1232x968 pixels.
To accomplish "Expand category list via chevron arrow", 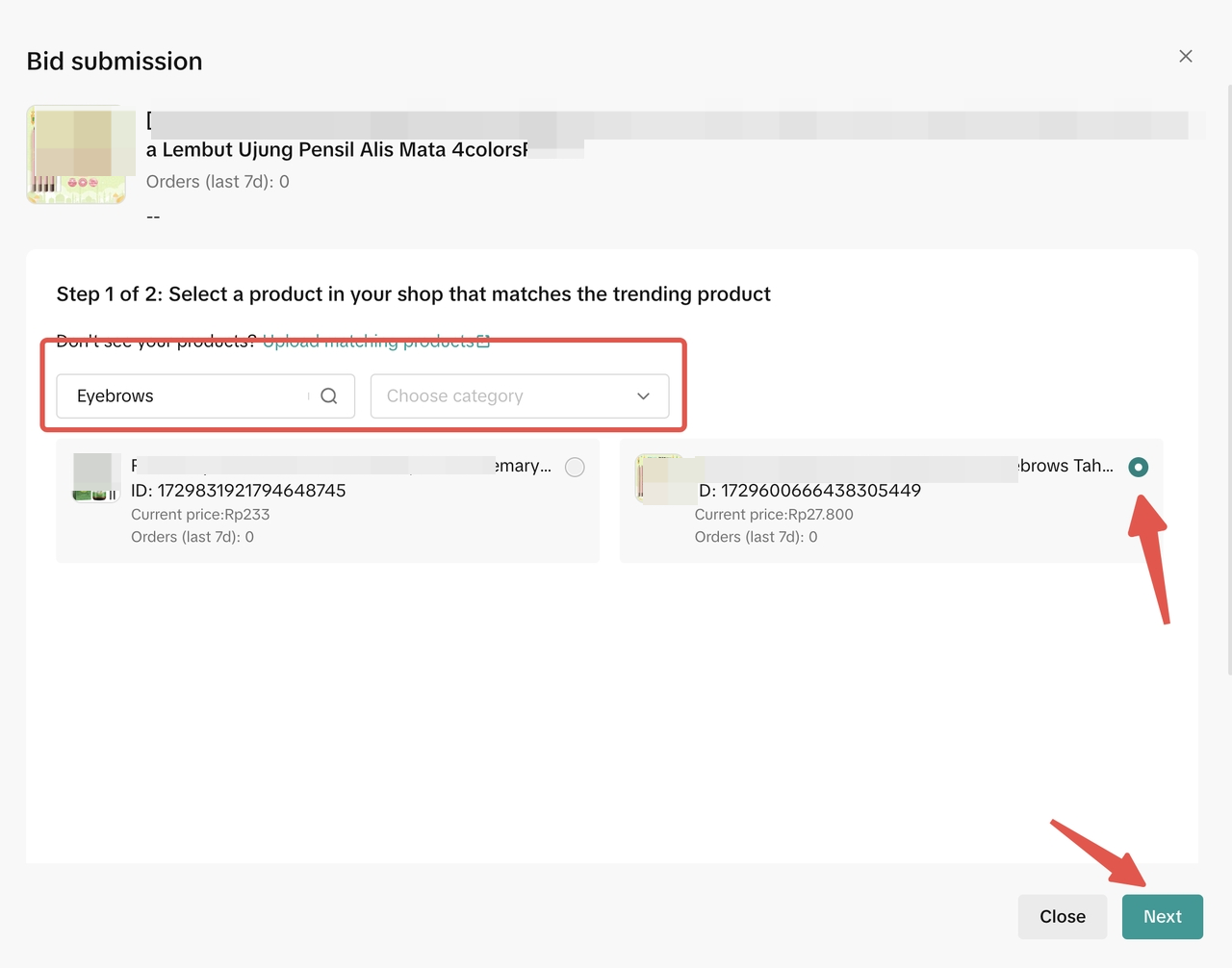I will click(643, 396).
